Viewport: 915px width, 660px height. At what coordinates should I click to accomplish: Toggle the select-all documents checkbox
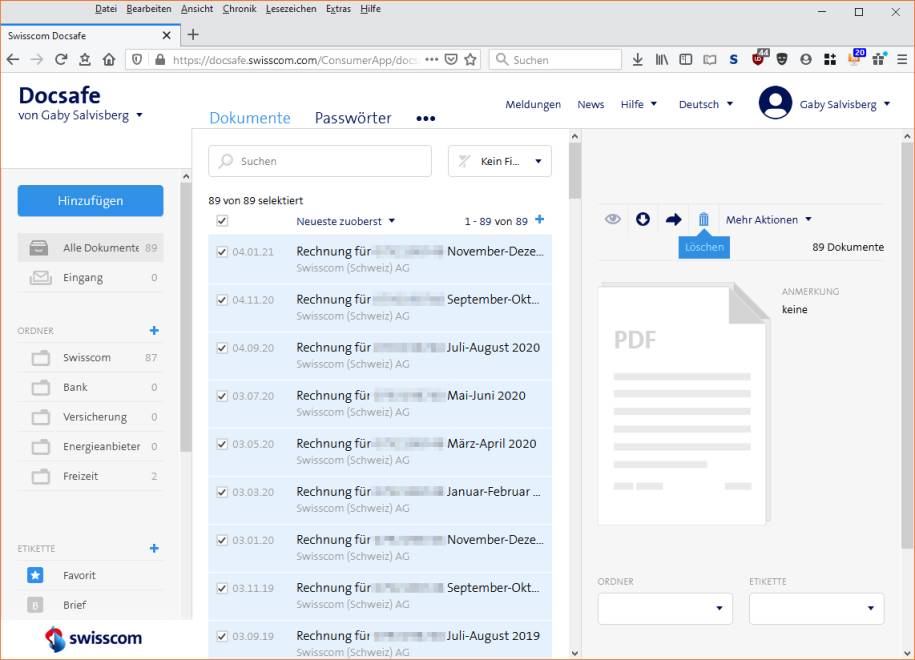pos(222,221)
